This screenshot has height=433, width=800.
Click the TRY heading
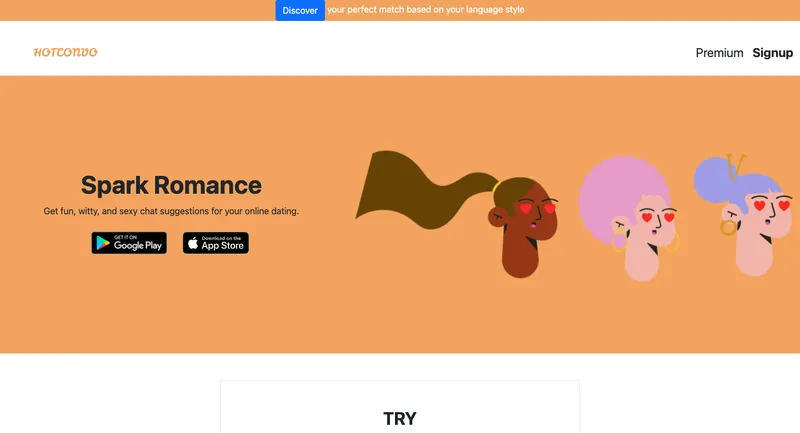point(400,419)
